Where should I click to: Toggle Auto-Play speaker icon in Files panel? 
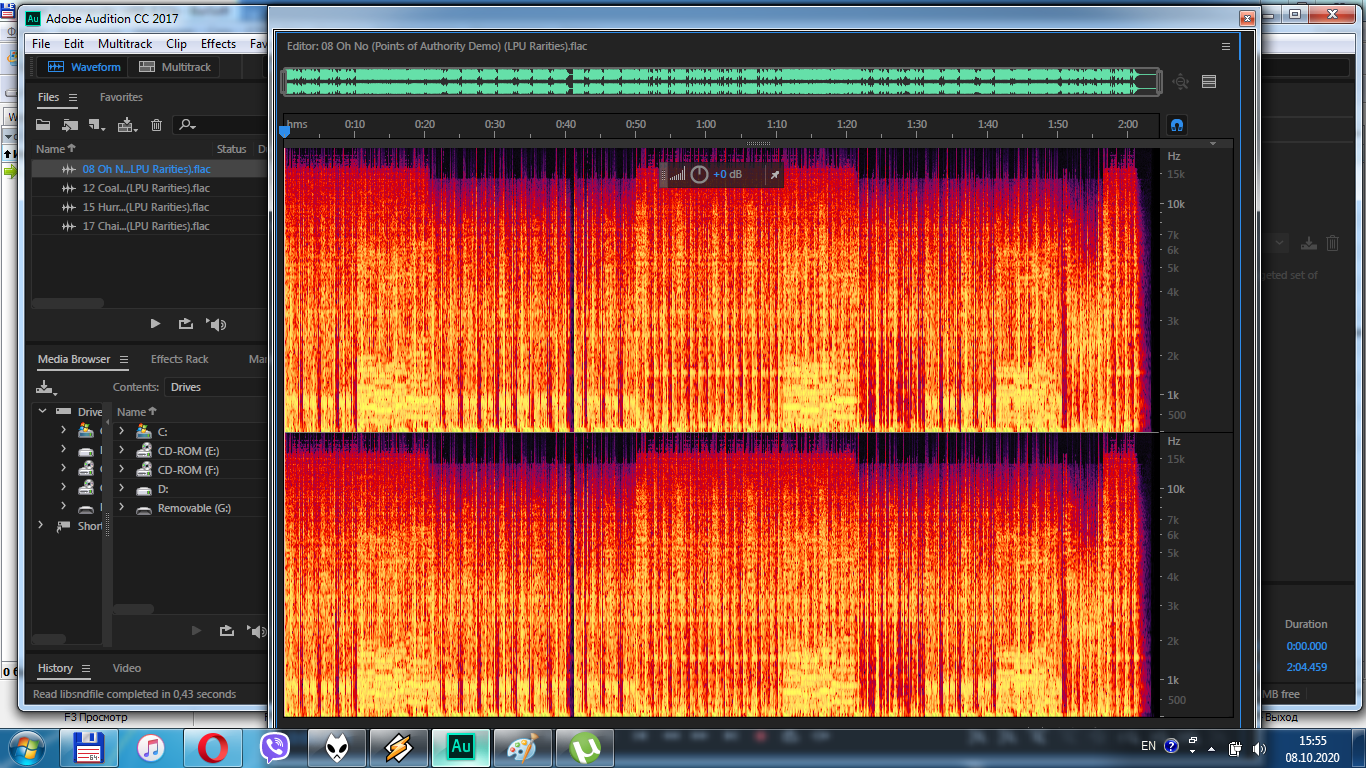[x=216, y=324]
